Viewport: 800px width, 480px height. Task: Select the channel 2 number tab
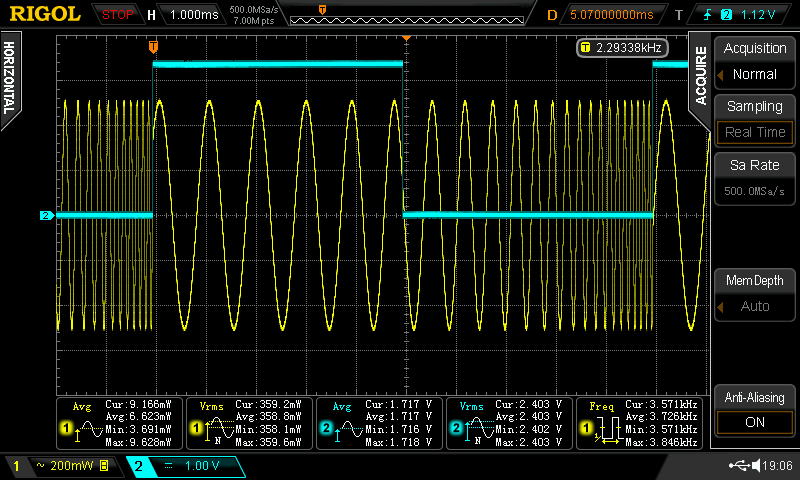(138, 466)
